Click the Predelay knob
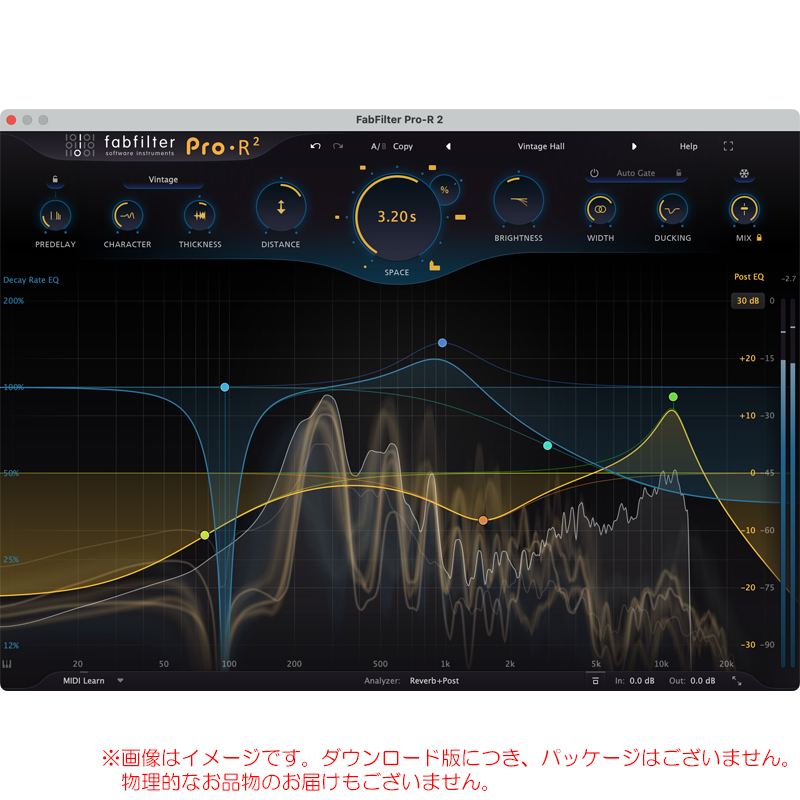 pyautogui.click(x=55, y=216)
